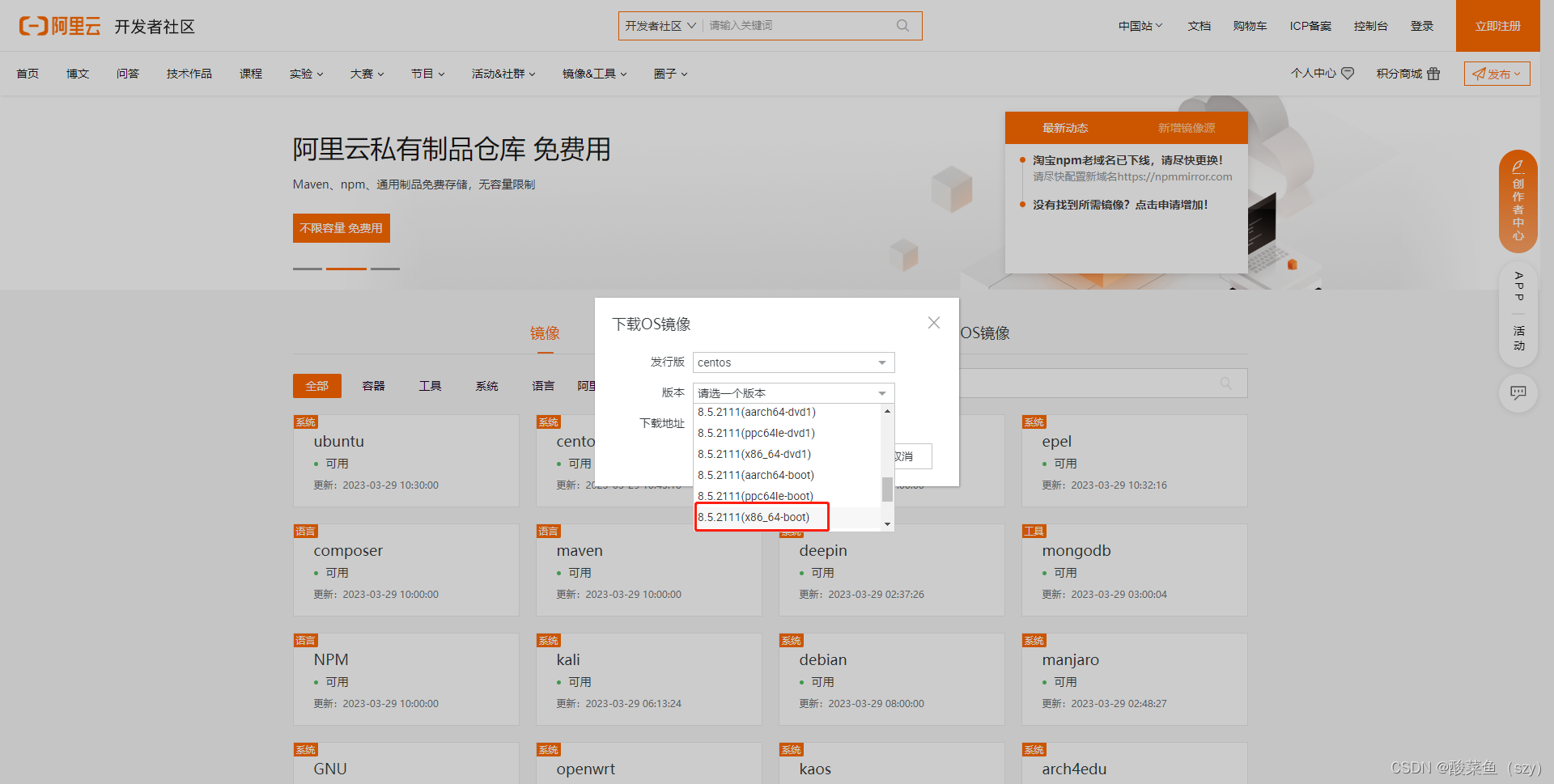Expand the 圈子 nav menu
The image size is (1554, 784).
pyautogui.click(x=670, y=74)
